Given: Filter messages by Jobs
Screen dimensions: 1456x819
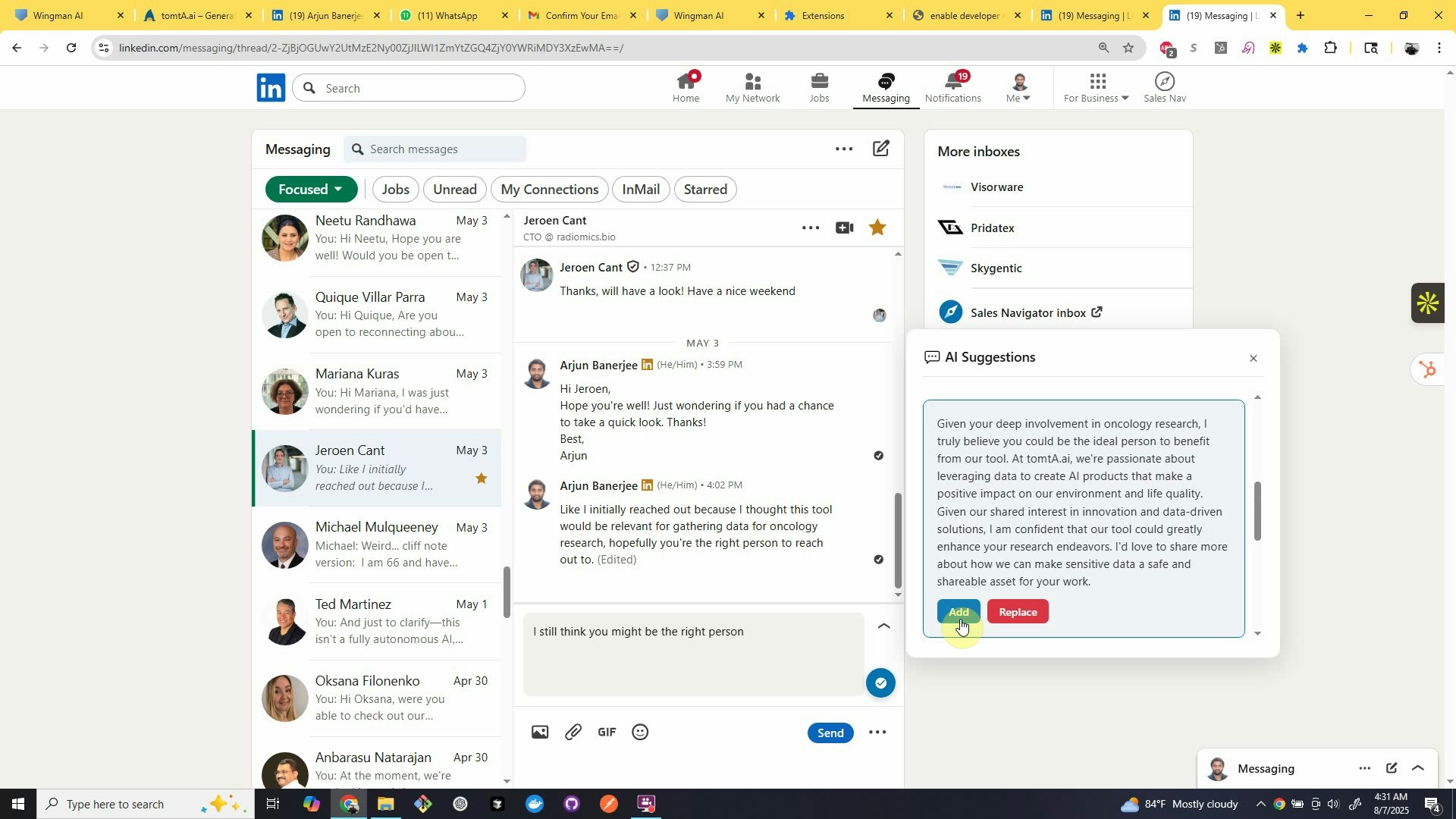Looking at the screenshot, I should [x=395, y=190].
